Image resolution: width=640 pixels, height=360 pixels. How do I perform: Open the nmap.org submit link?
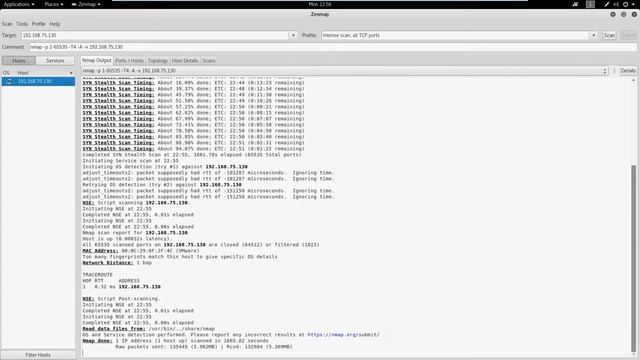point(343,335)
